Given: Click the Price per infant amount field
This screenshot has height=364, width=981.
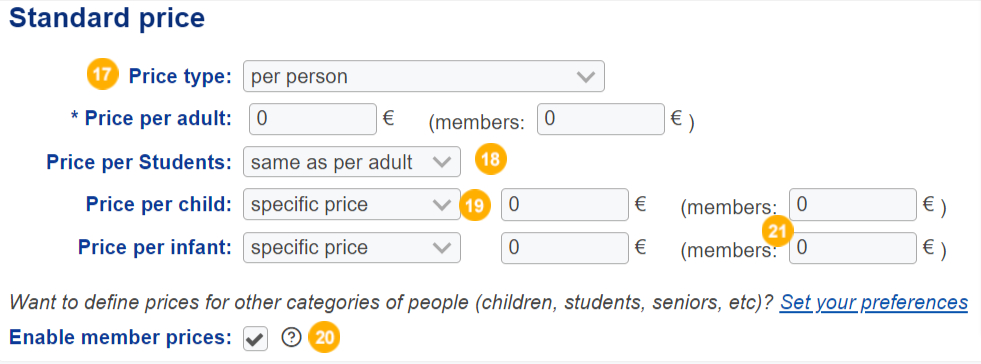Looking at the screenshot, I should tap(565, 248).
